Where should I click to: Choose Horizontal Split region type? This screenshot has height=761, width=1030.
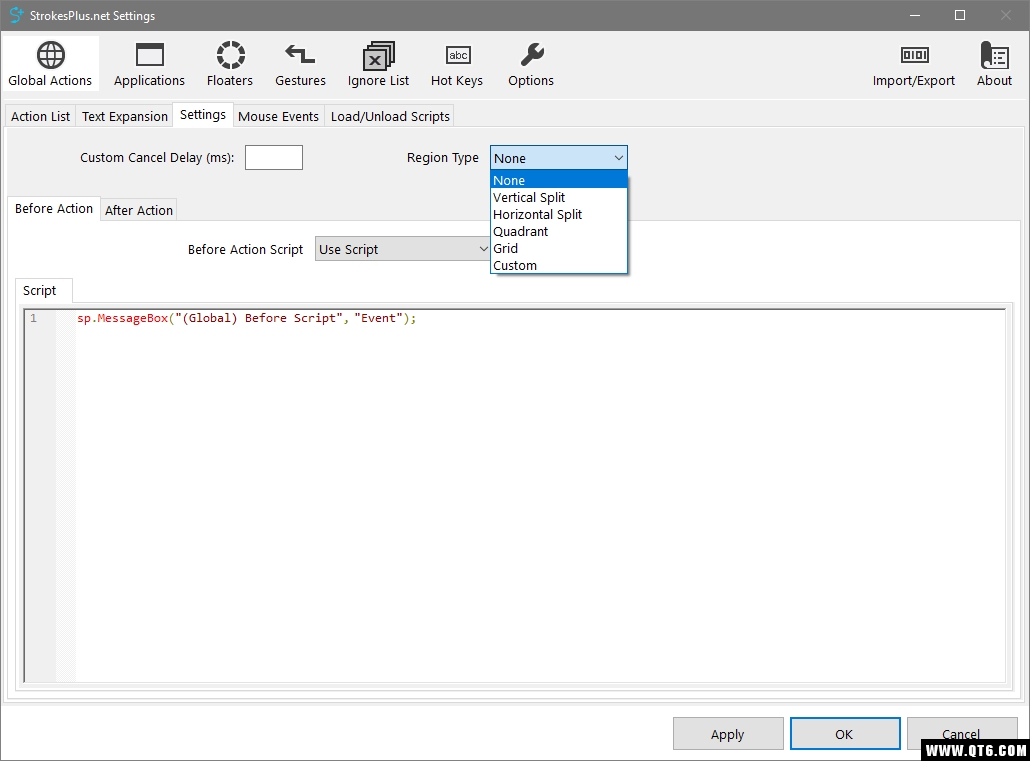[559, 214]
